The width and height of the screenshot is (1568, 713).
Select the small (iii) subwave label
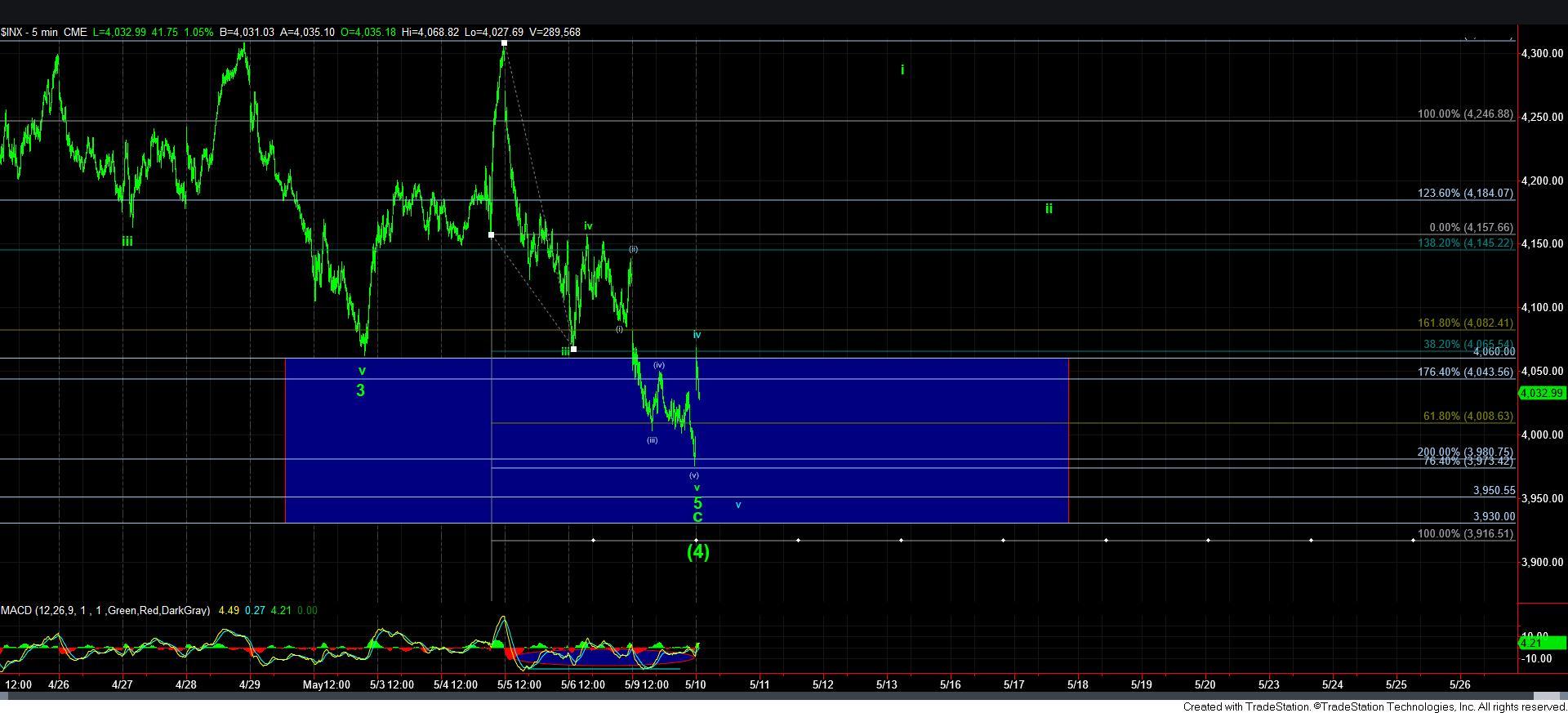pos(652,440)
